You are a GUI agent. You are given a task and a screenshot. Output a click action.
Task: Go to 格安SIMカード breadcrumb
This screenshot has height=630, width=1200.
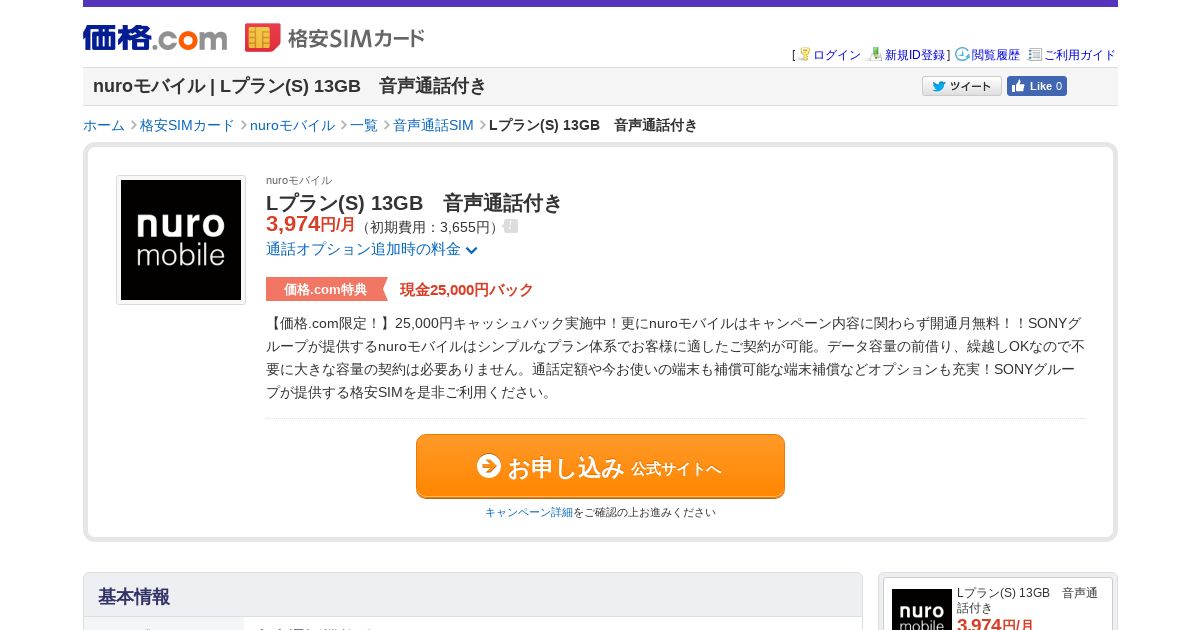click(x=187, y=125)
